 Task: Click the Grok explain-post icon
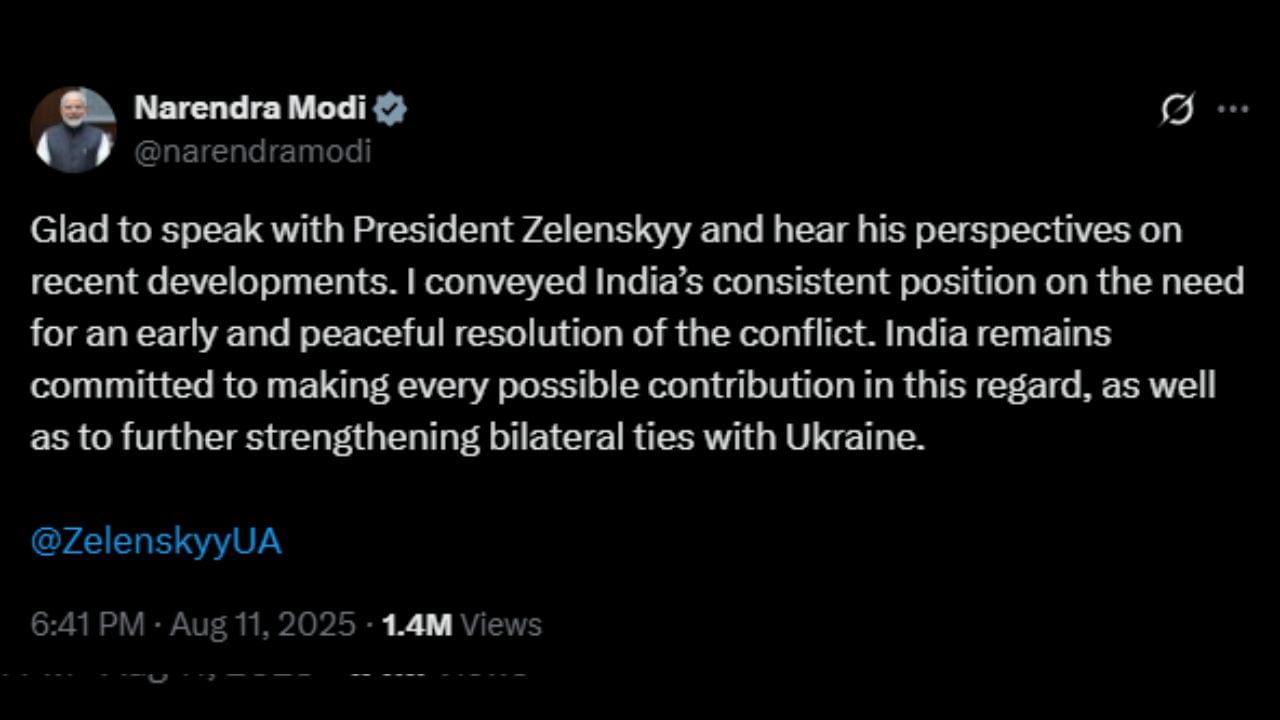pos(1177,109)
